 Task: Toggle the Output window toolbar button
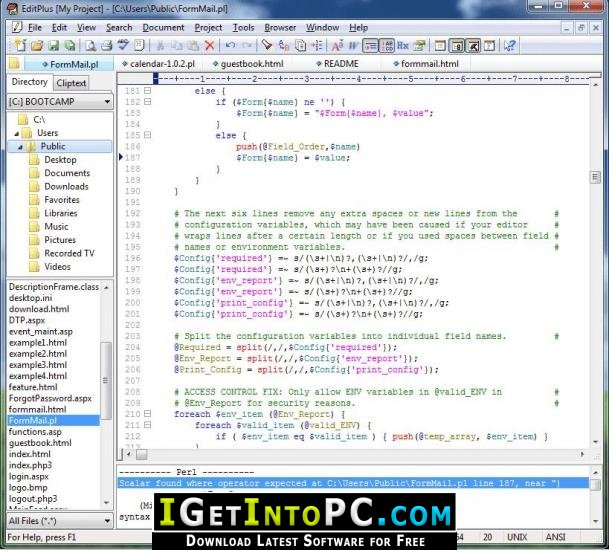(x=473, y=45)
